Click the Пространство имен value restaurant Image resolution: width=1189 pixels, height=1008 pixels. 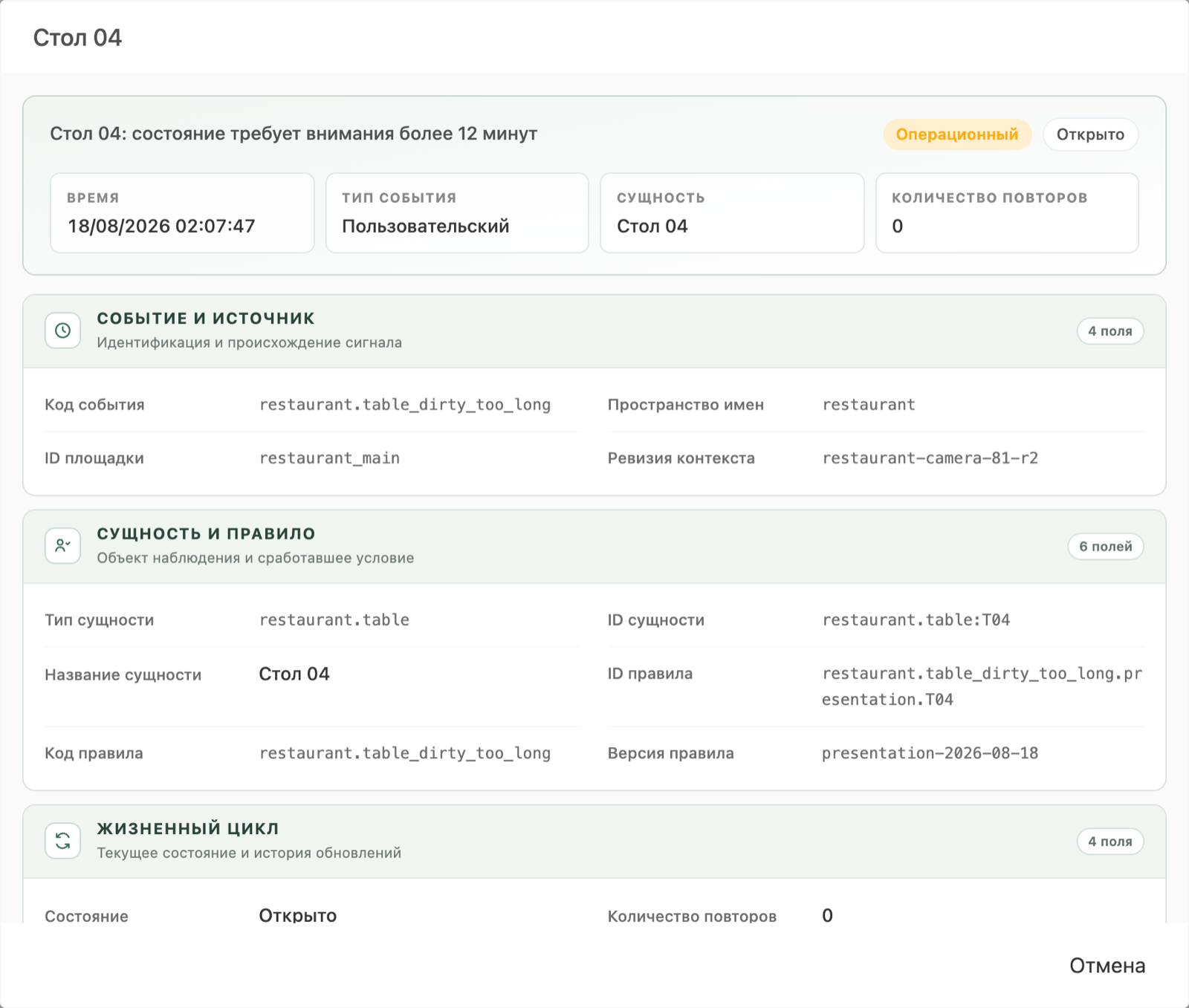coord(869,405)
